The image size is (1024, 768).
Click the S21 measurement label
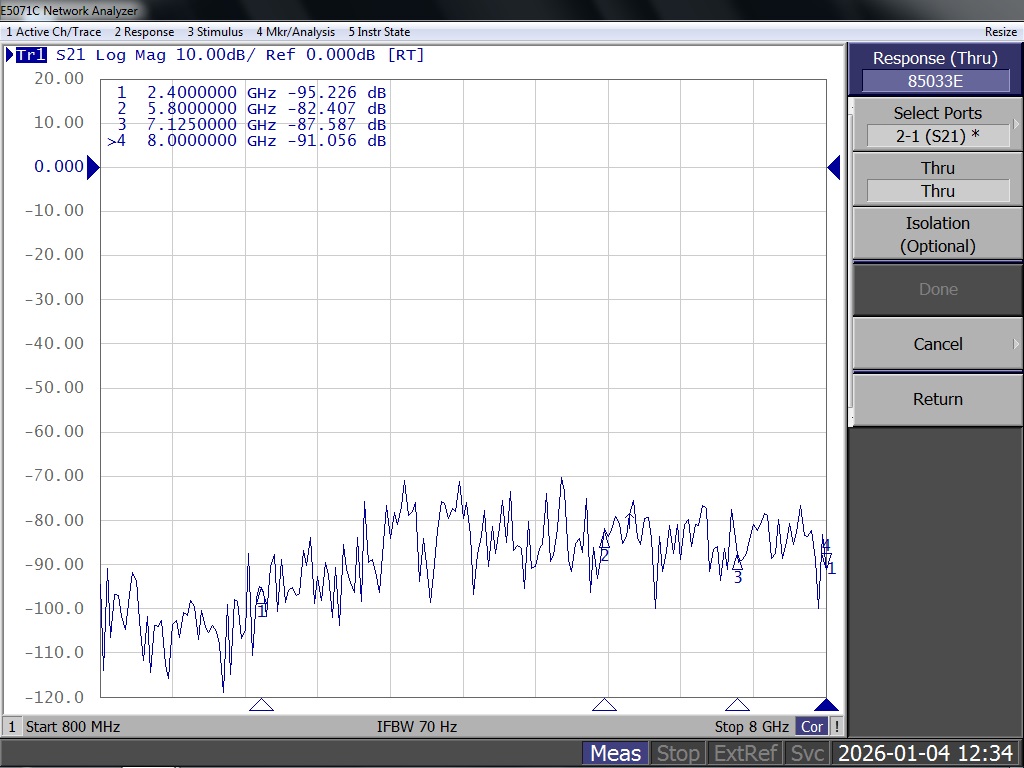coord(71,55)
